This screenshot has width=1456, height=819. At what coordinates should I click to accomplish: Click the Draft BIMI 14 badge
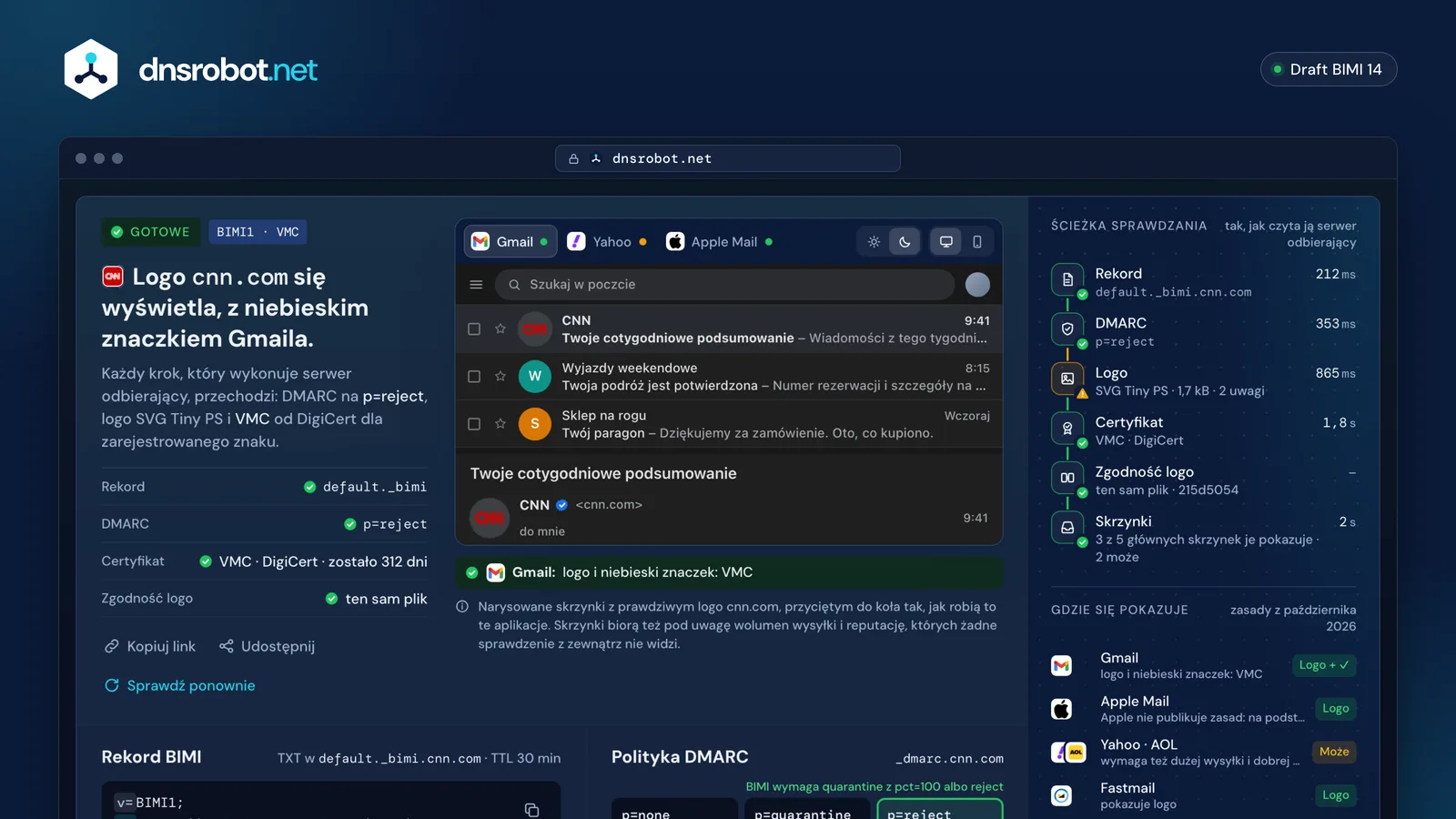tap(1329, 69)
